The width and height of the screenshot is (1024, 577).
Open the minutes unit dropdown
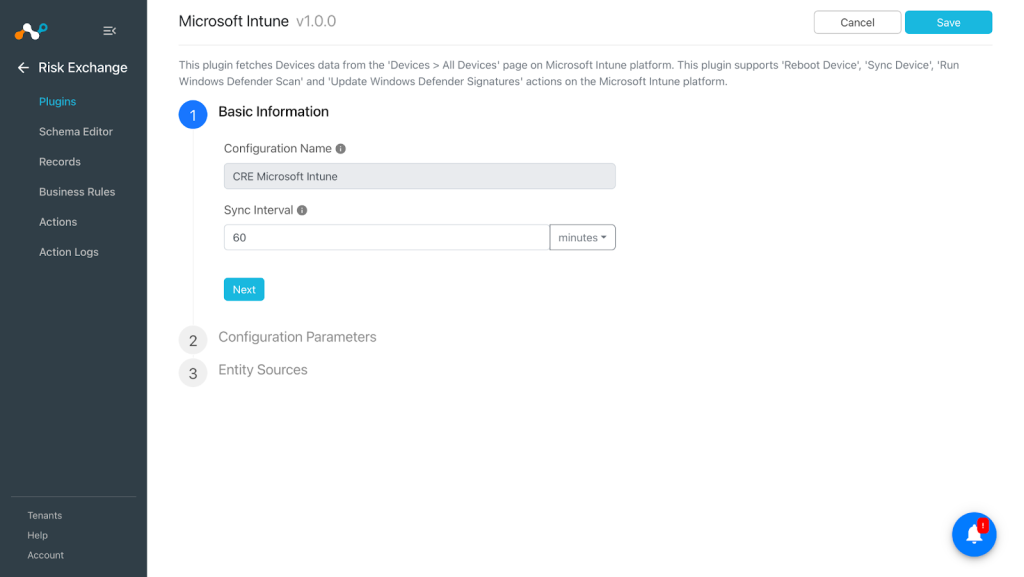coord(583,238)
